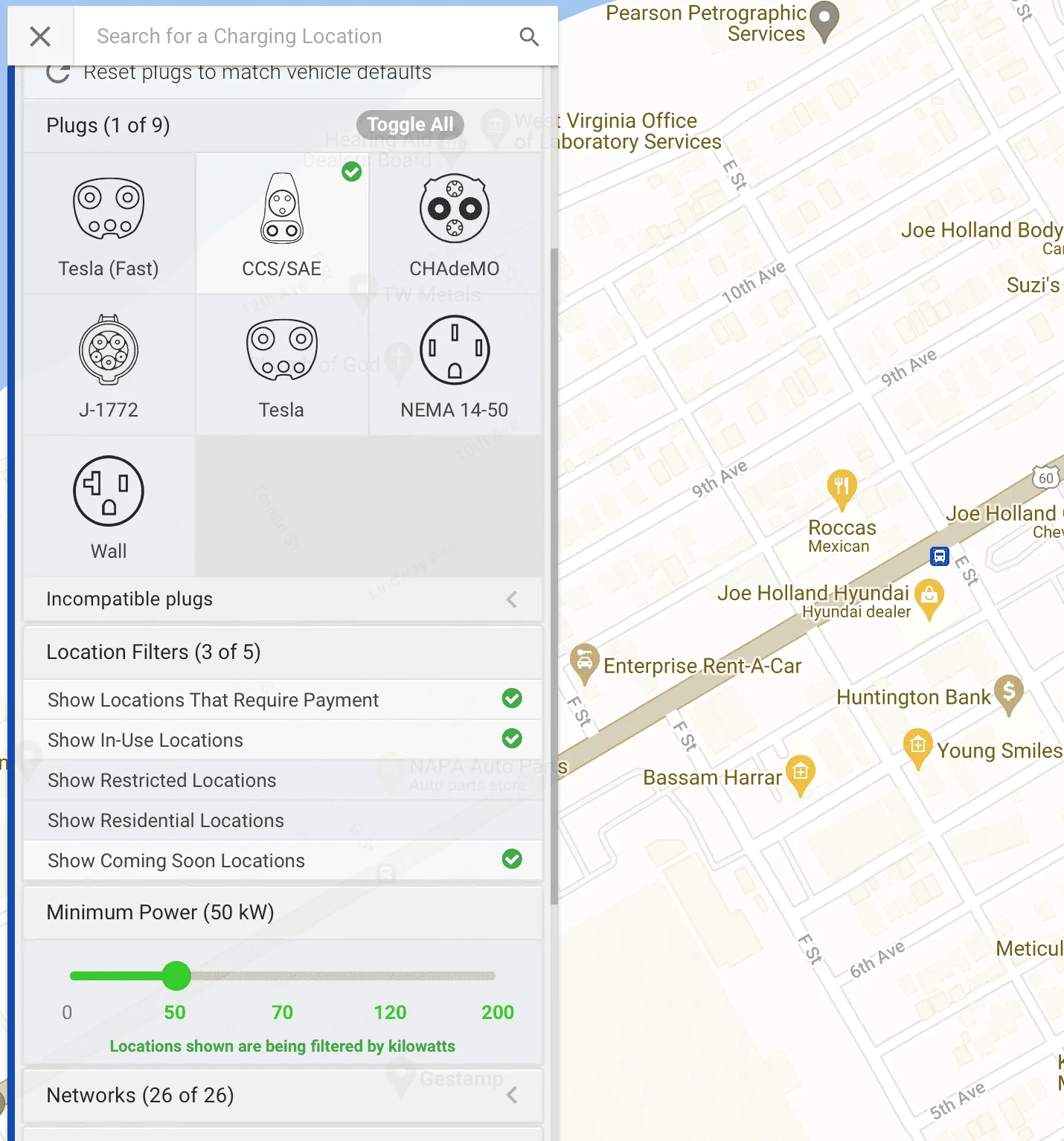
Task: Click the Location Filters (3 of 5) header
Action: click(x=283, y=652)
